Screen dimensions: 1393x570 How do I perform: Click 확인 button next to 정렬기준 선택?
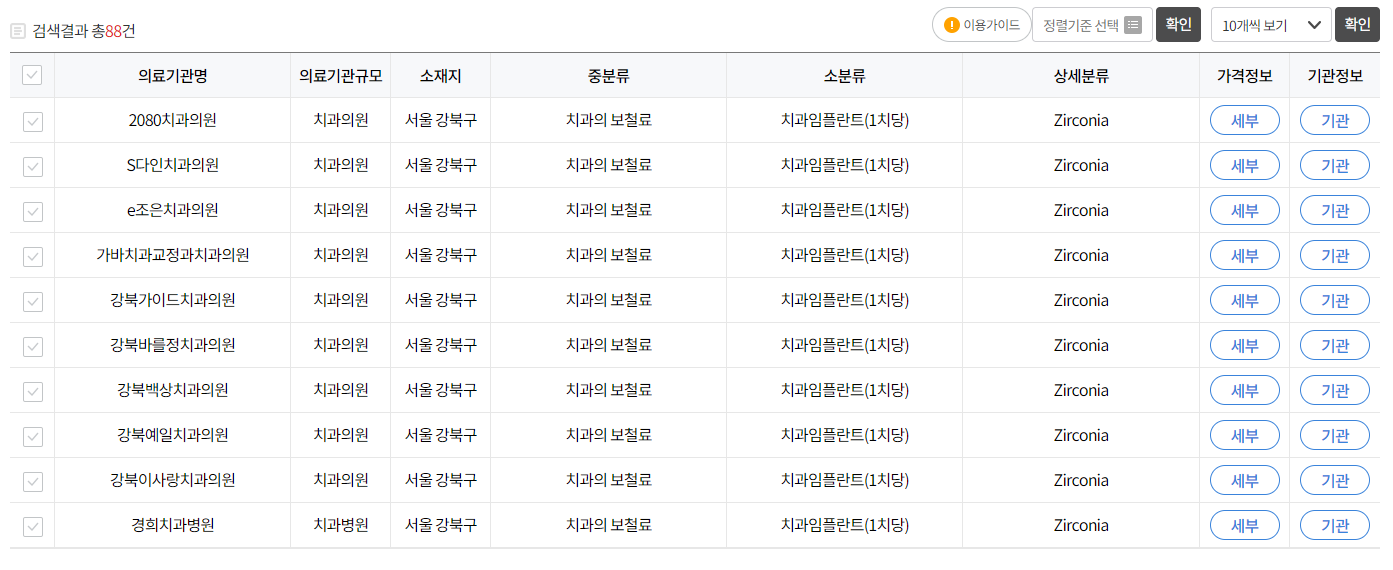coord(1178,25)
